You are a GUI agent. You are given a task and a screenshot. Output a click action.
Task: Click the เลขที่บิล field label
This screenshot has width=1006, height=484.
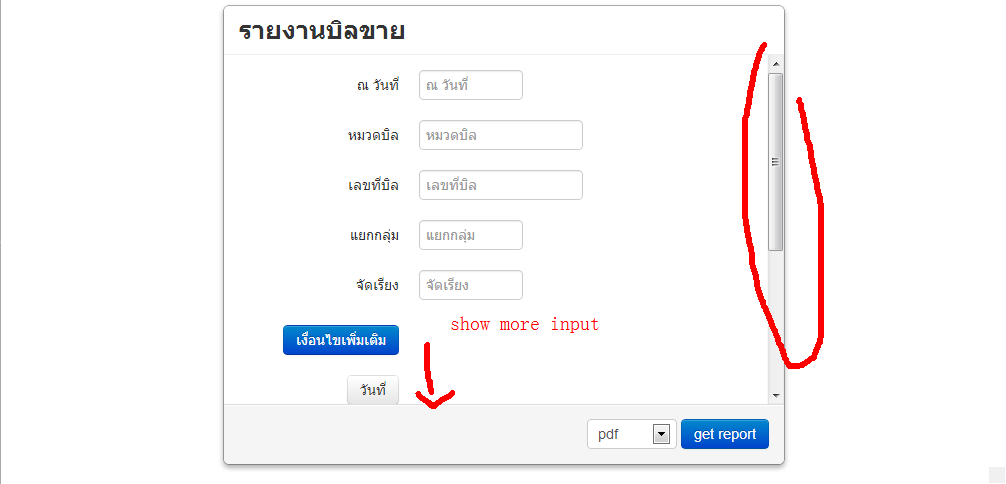[373, 186]
